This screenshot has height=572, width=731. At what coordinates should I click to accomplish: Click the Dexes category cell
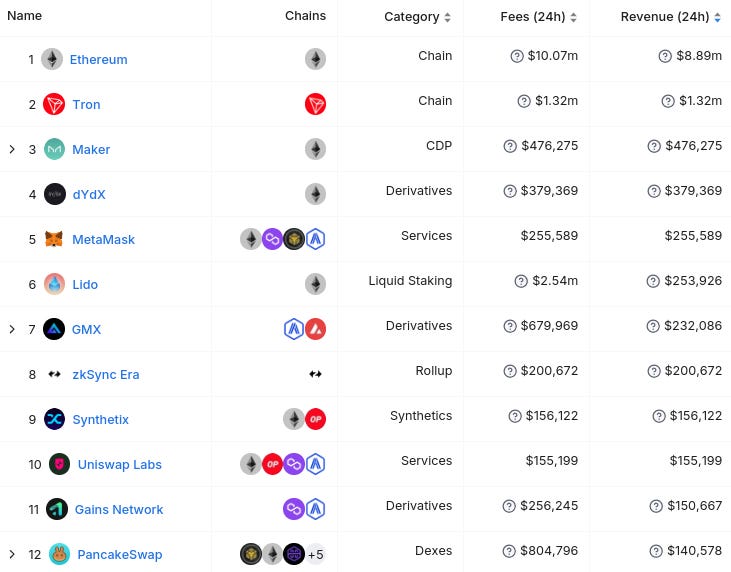(434, 551)
